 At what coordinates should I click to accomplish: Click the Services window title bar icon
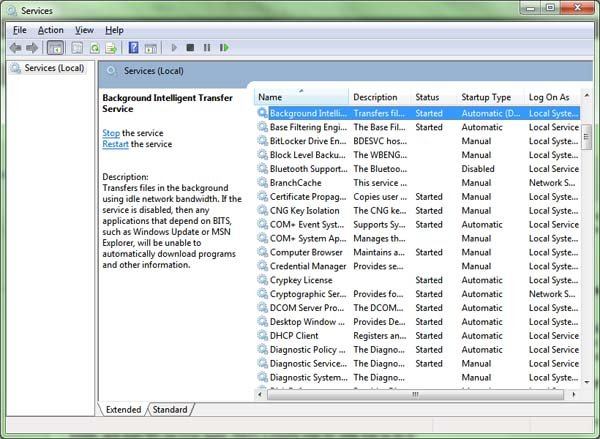[x=11, y=11]
